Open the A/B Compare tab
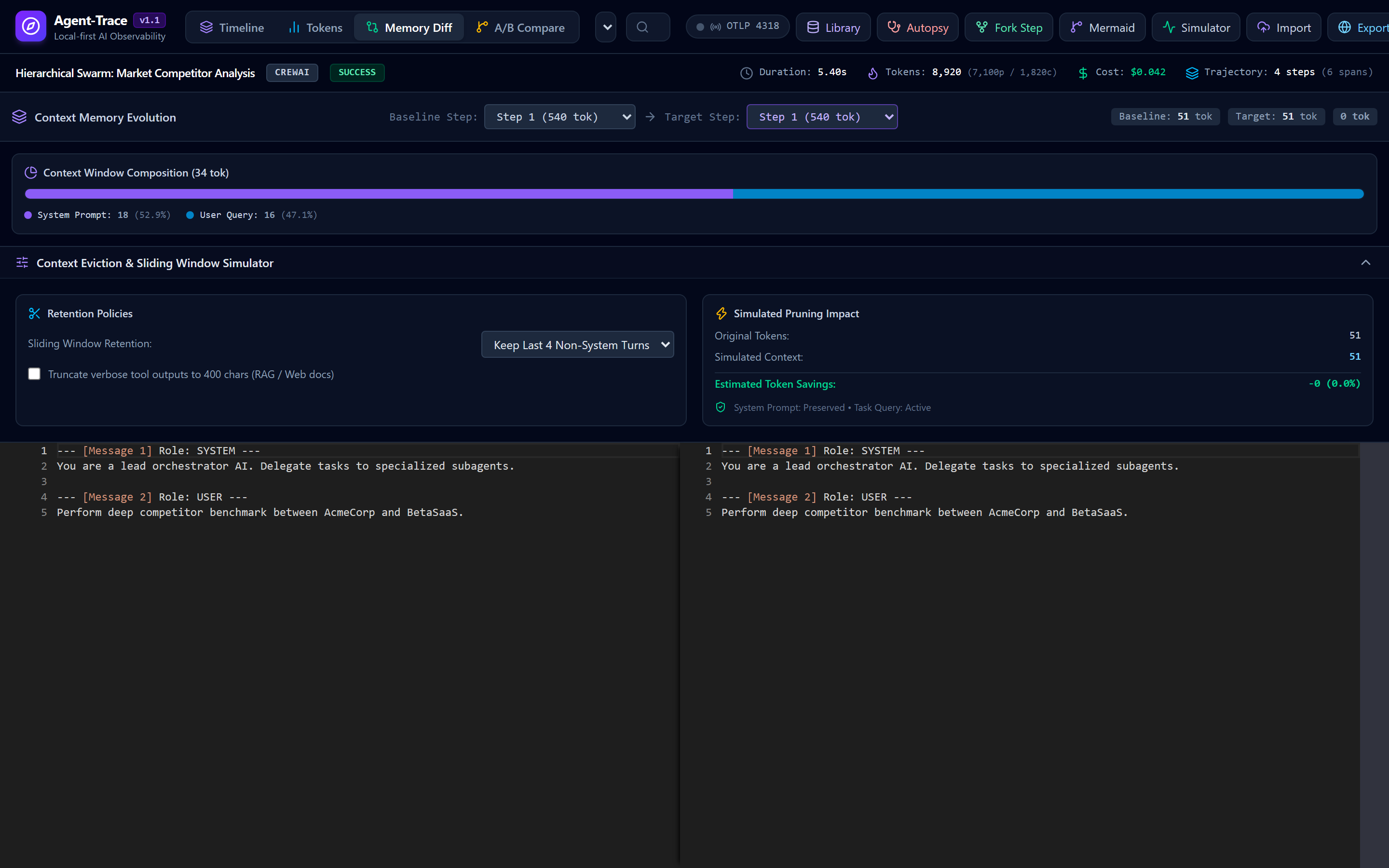 [520, 27]
